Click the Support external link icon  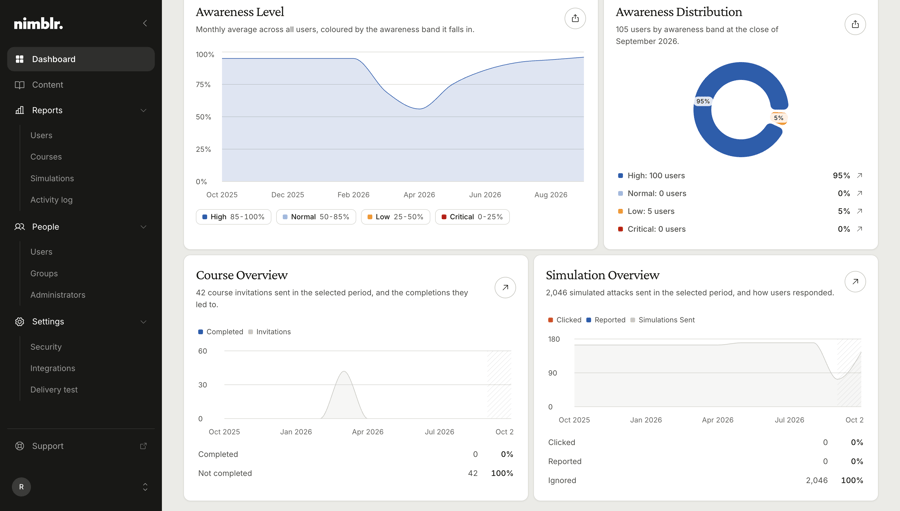point(143,446)
